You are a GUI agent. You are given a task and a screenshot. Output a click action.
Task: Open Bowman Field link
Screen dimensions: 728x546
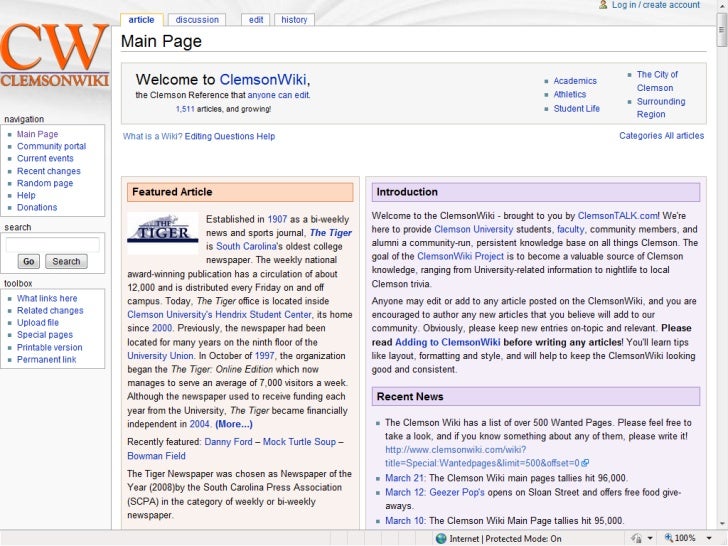pos(156,456)
